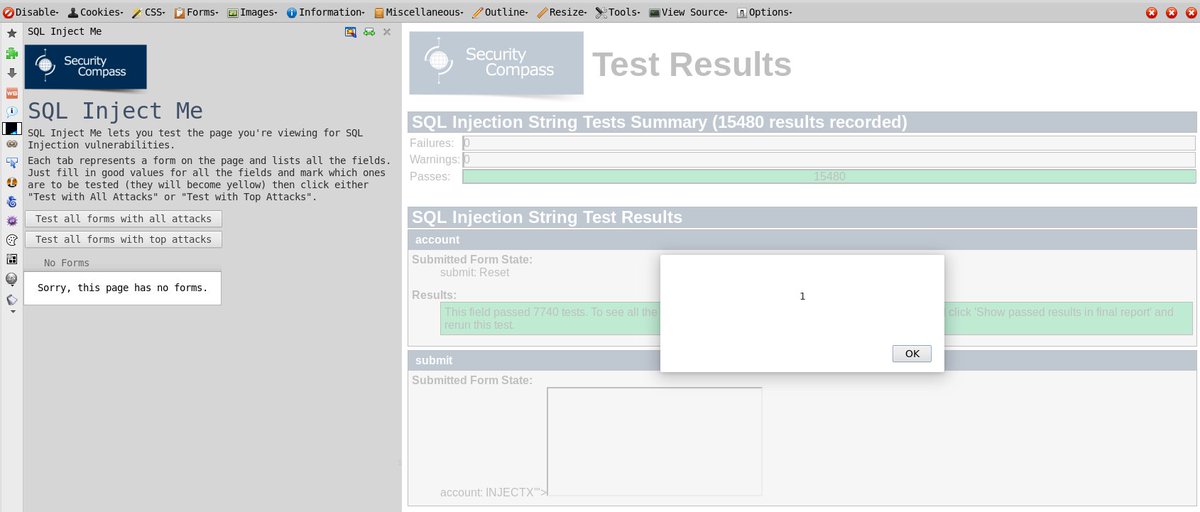Click the Tools wrench icon

(601, 13)
